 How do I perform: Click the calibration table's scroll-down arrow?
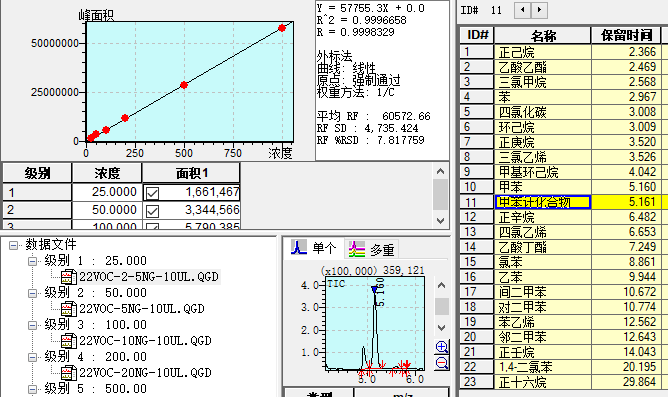[x=441, y=221]
